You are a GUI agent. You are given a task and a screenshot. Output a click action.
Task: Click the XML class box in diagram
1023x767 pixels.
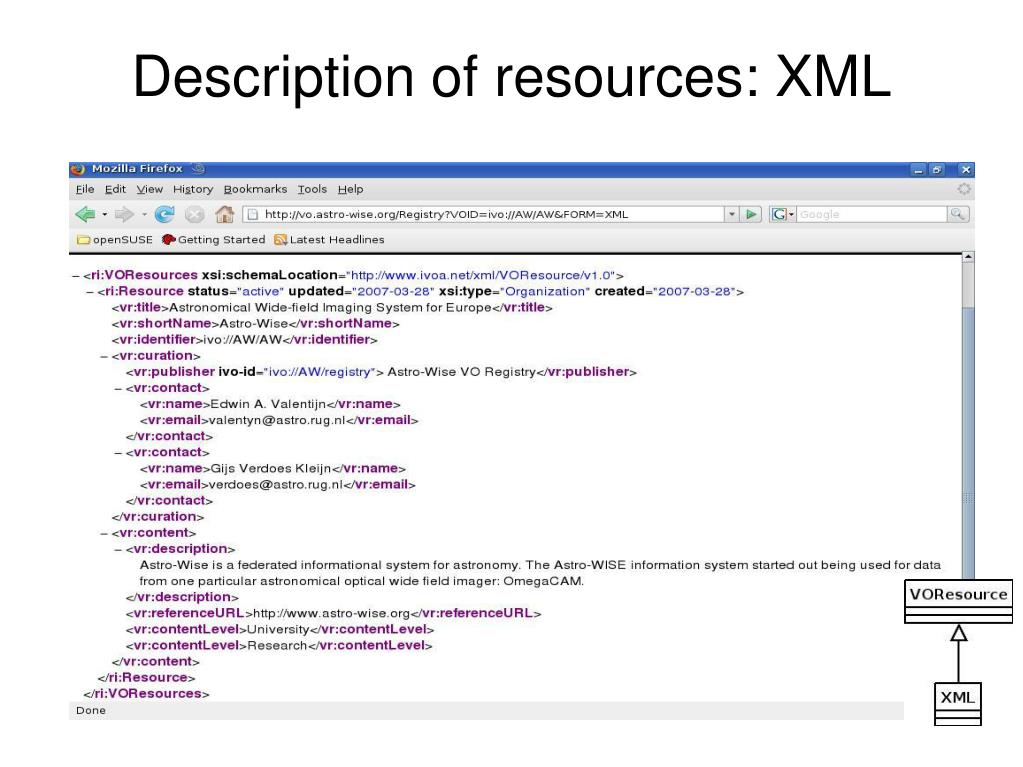click(957, 704)
